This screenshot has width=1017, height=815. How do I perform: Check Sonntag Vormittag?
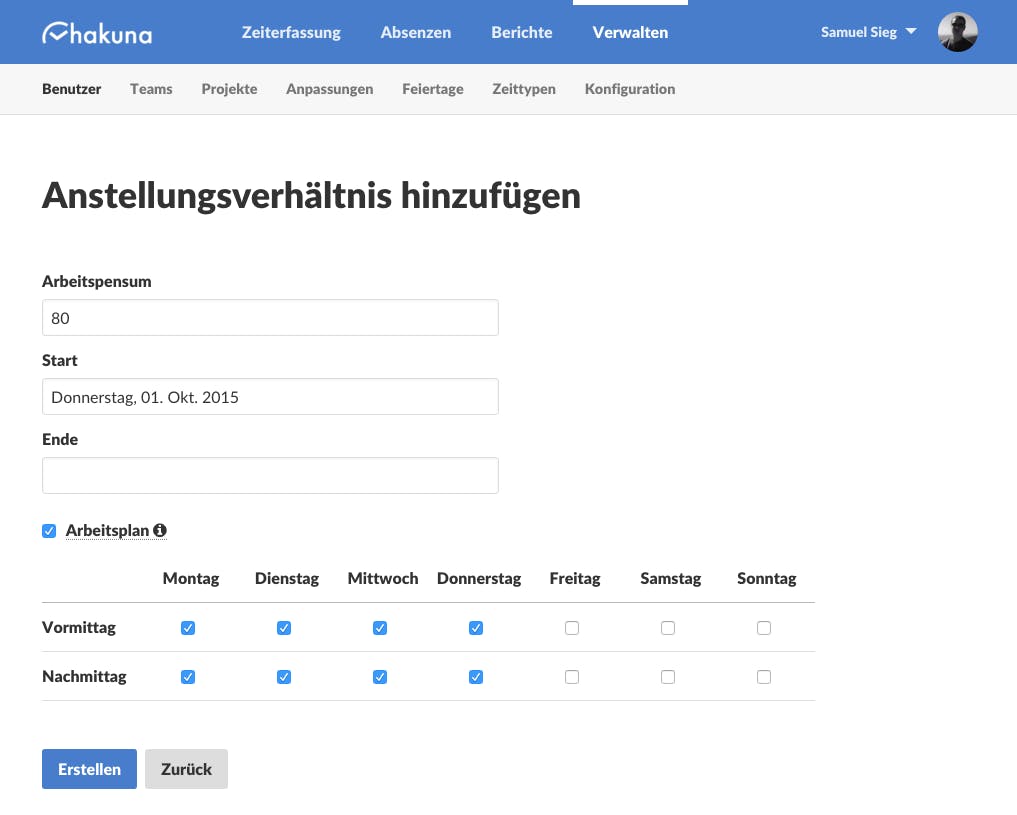pyautogui.click(x=764, y=628)
